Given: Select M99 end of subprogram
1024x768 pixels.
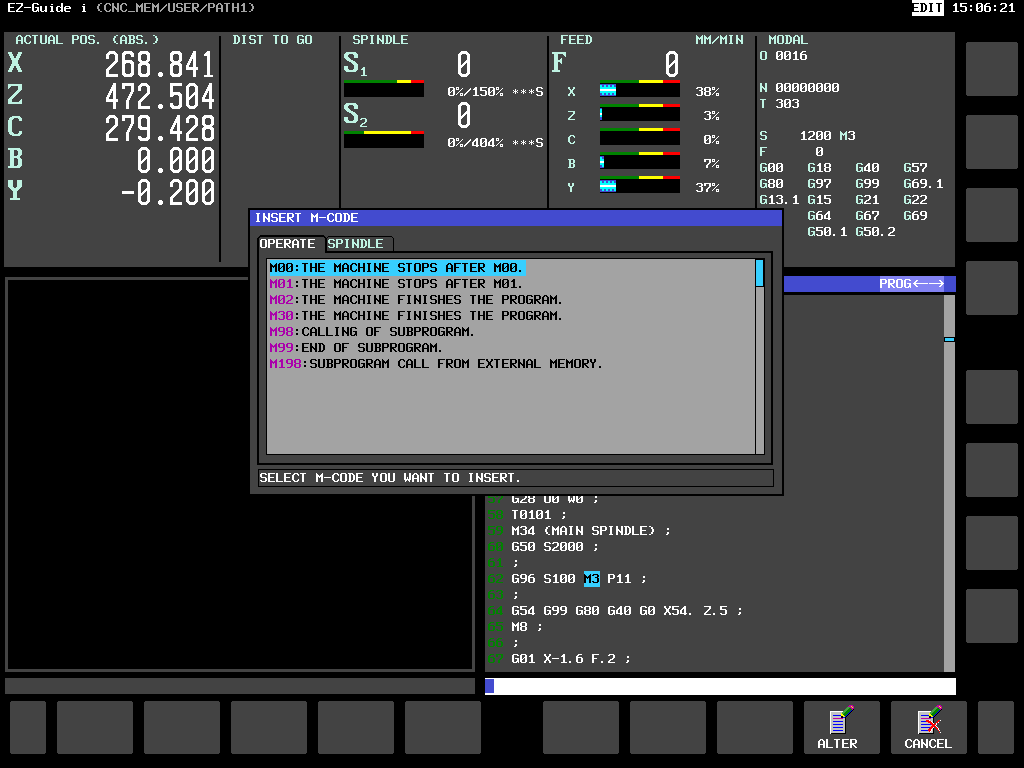Looking at the screenshot, I should tap(356, 347).
